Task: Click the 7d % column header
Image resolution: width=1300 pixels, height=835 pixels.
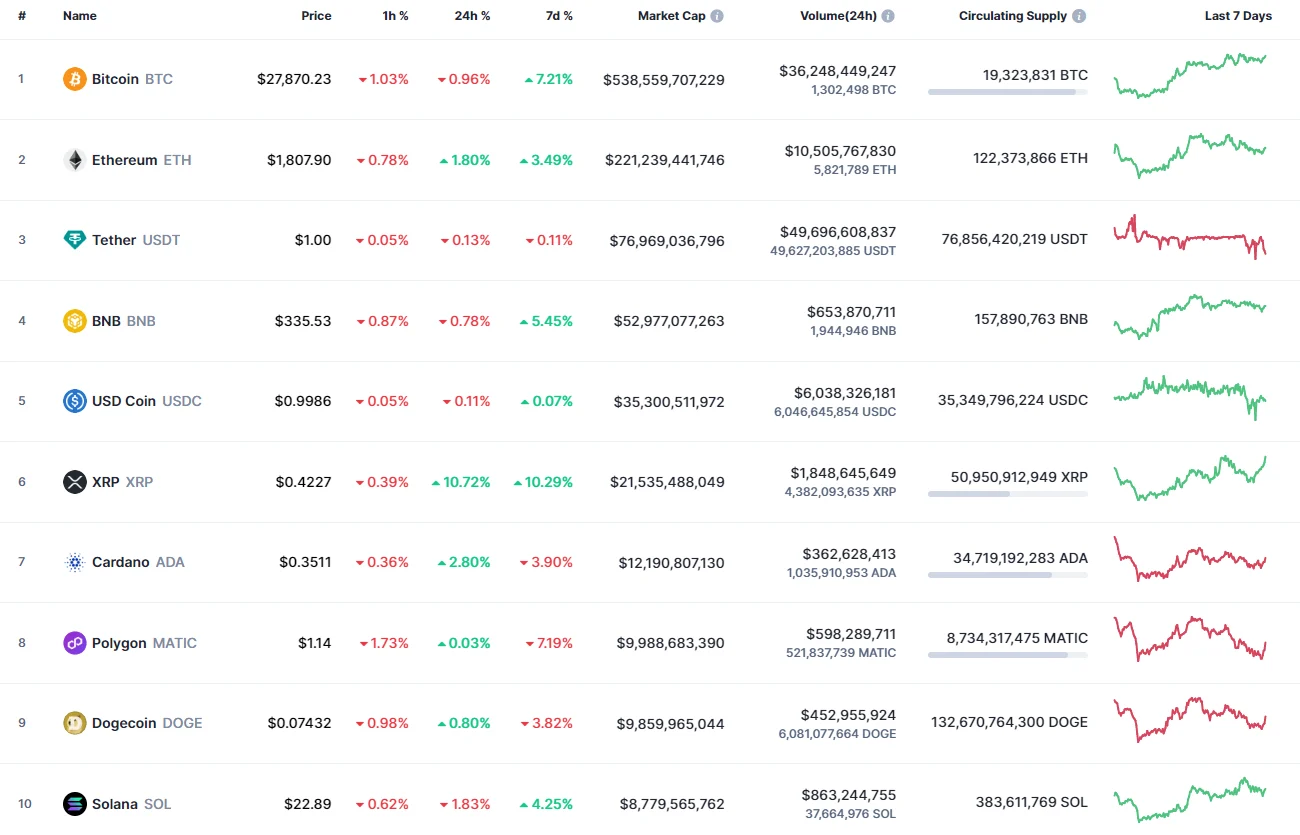Action: pos(559,15)
